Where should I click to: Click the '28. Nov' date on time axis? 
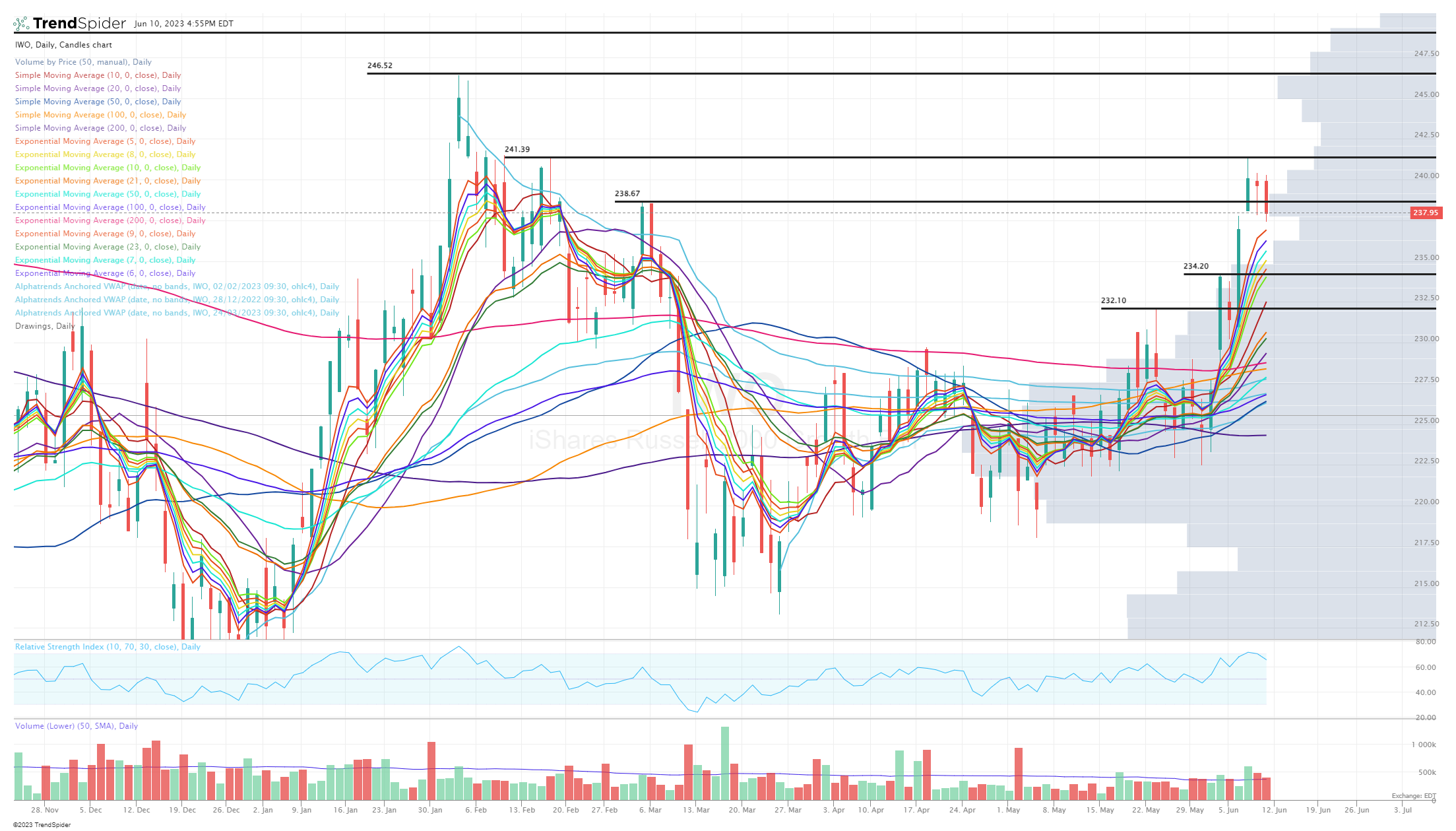pyautogui.click(x=45, y=810)
